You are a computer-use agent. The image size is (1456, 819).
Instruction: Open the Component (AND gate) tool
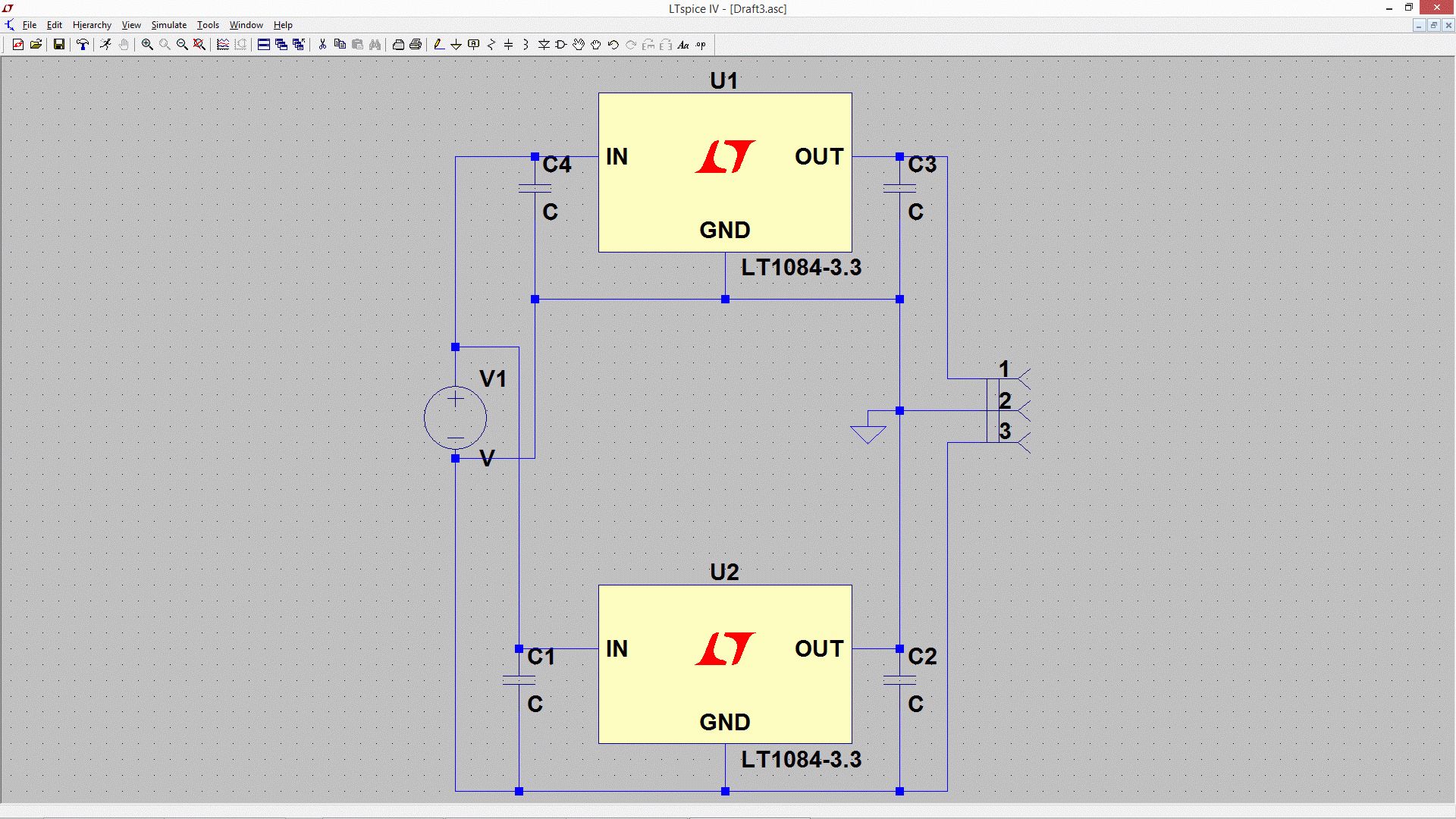point(561,45)
